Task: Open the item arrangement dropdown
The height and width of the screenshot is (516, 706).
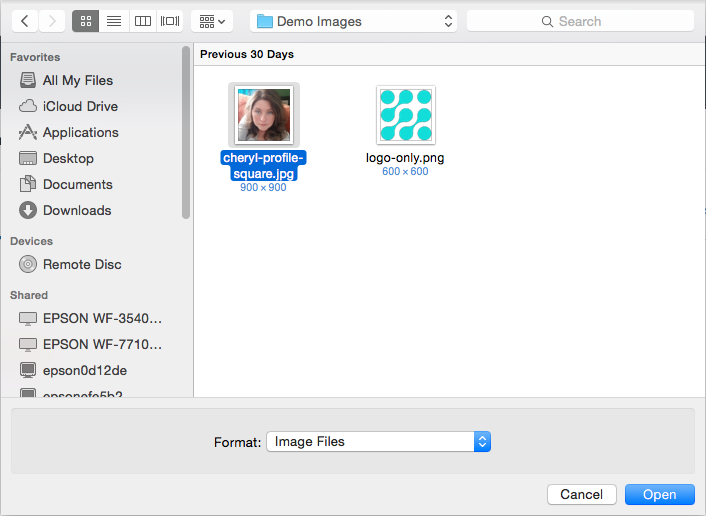Action: 212,21
